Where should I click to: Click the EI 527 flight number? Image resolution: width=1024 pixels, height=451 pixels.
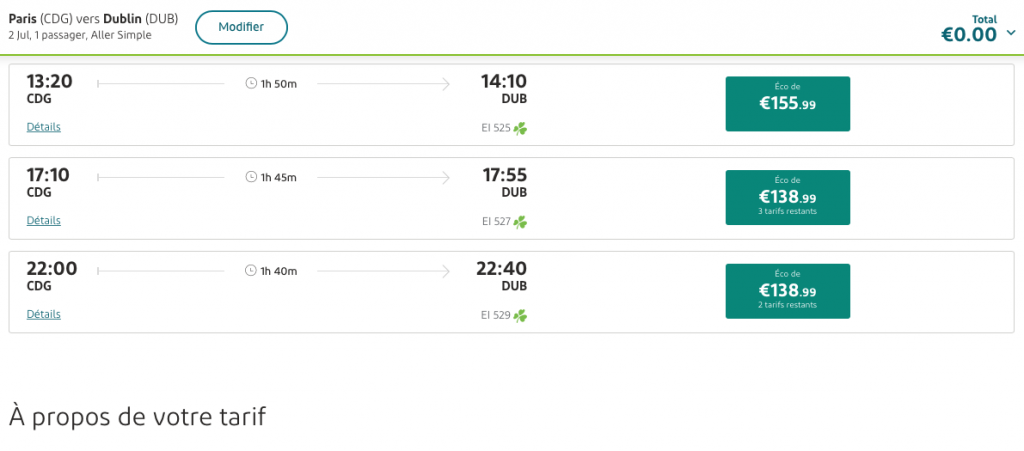[x=496, y=222]
